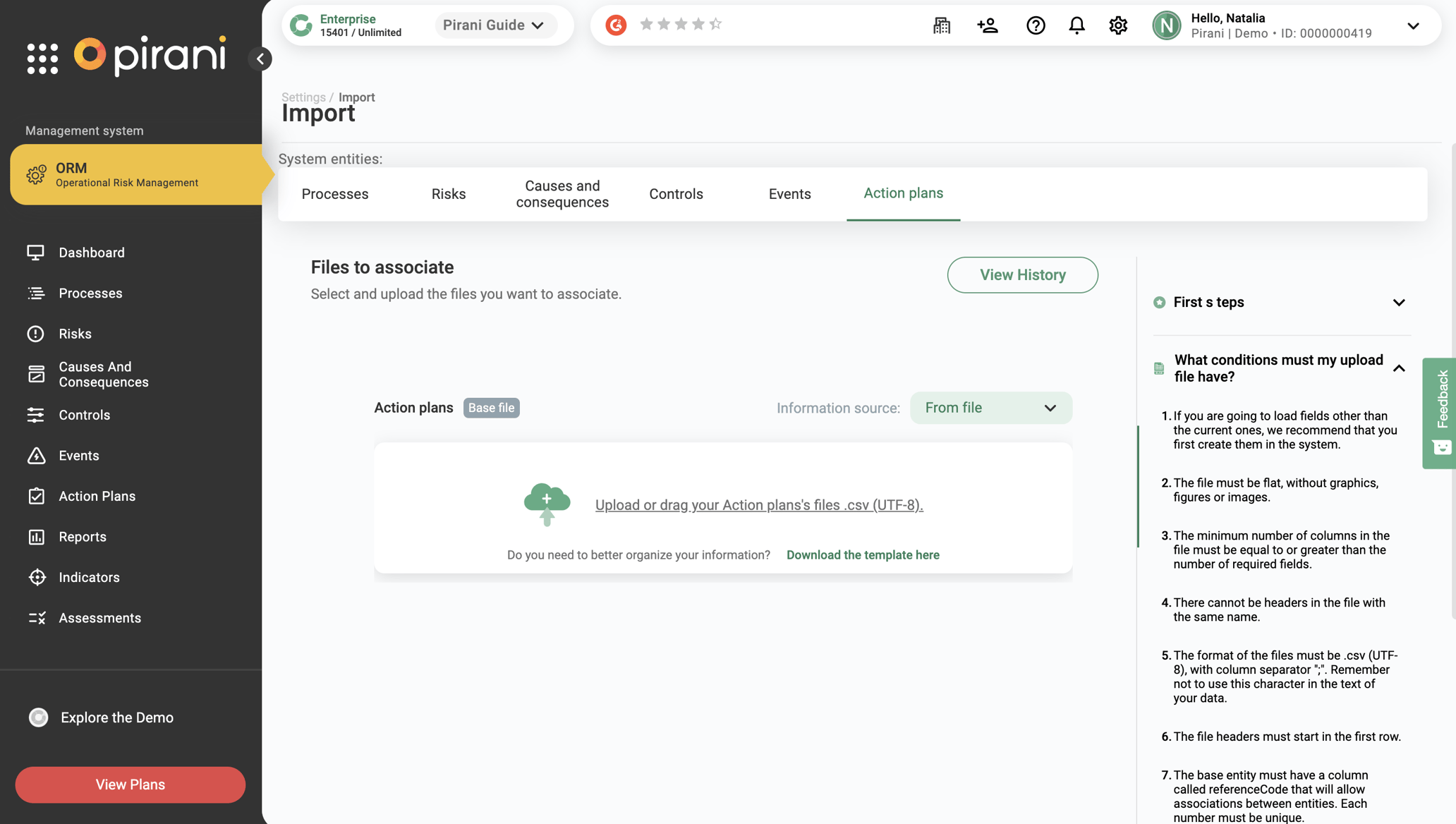Rate with the fifth star
Screen dimensions: 1456x824
tap(715, 24)
